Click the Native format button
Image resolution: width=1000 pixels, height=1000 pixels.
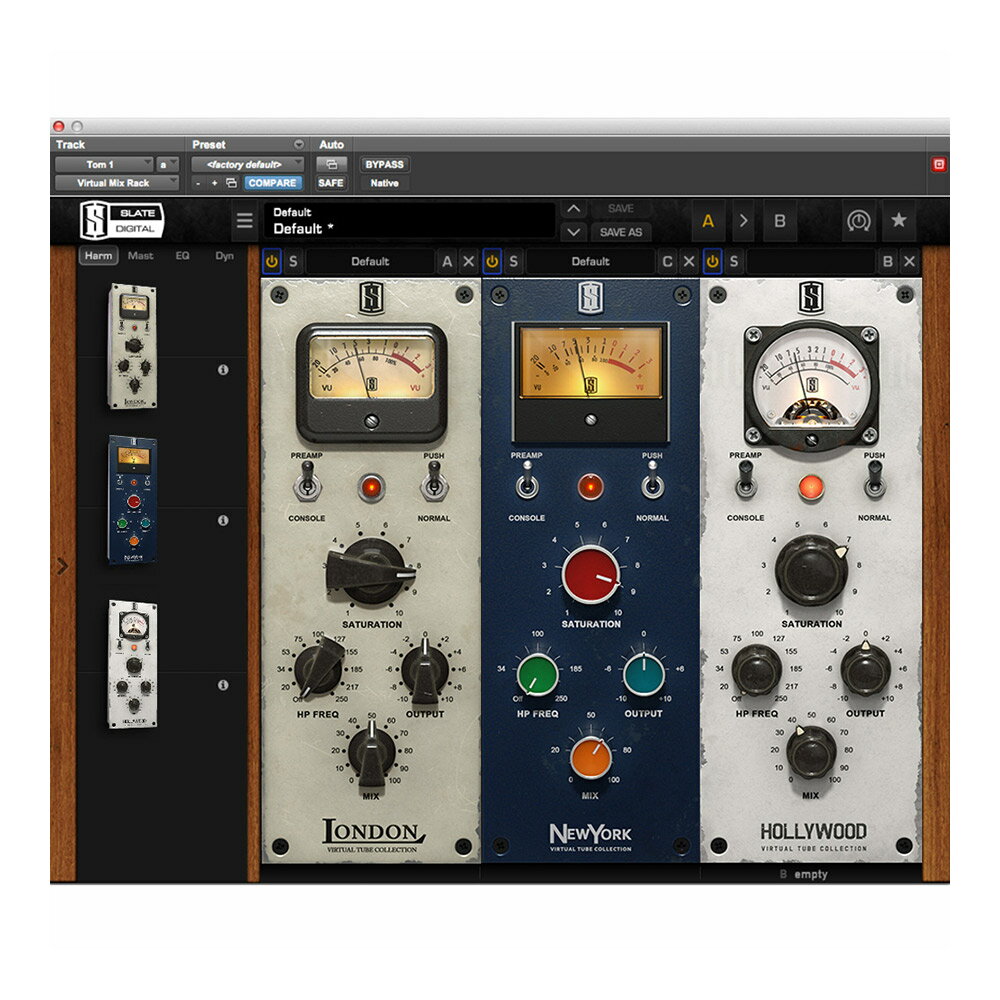384,183
